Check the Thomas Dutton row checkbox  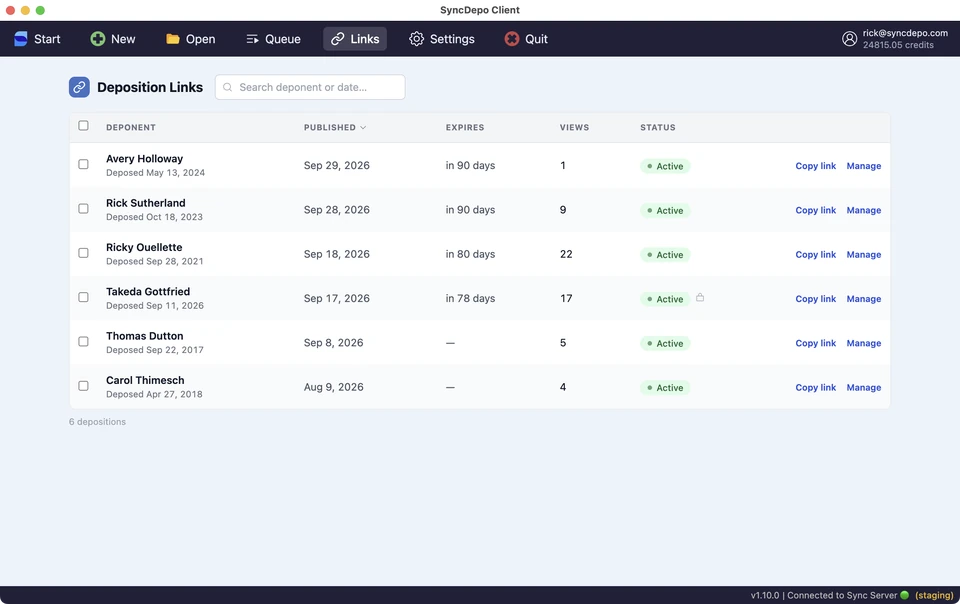(83, 341)
